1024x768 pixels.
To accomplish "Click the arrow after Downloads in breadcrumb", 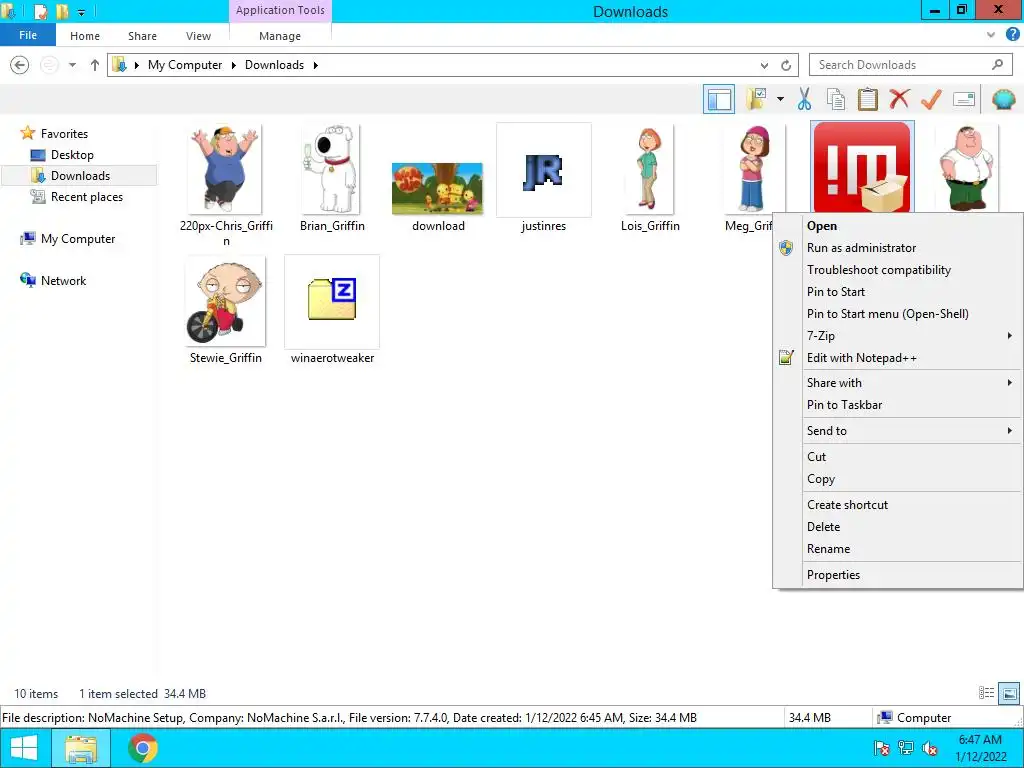I will [x=315, y=65].
